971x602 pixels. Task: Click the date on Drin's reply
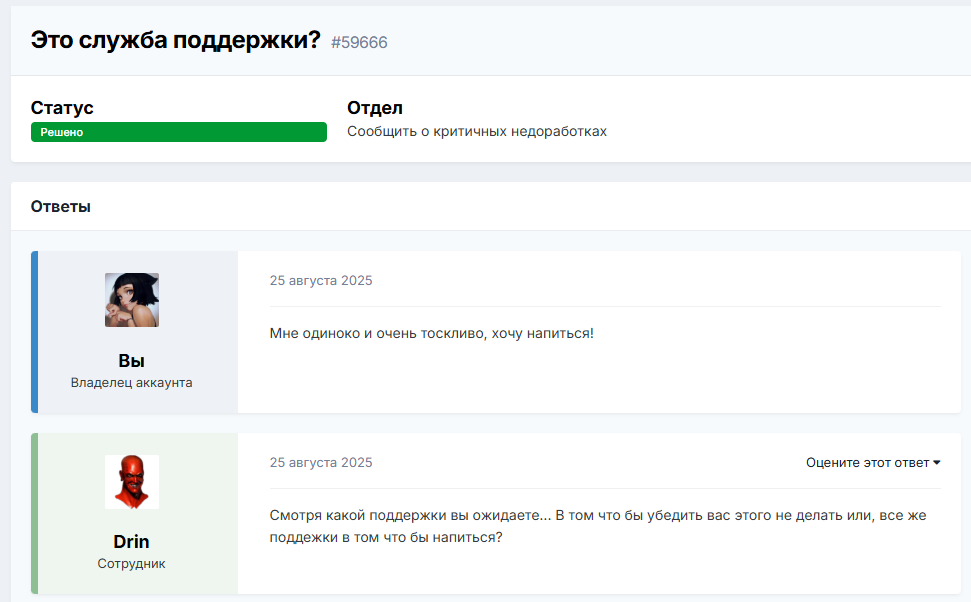point(320,463)
